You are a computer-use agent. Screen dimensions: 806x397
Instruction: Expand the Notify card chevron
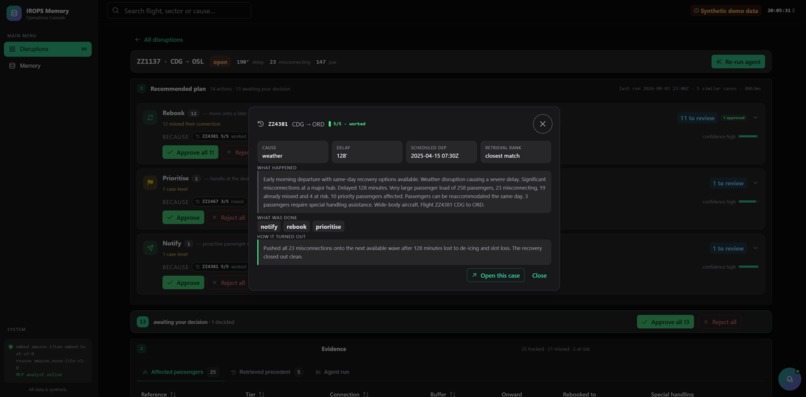pos(756,248)
